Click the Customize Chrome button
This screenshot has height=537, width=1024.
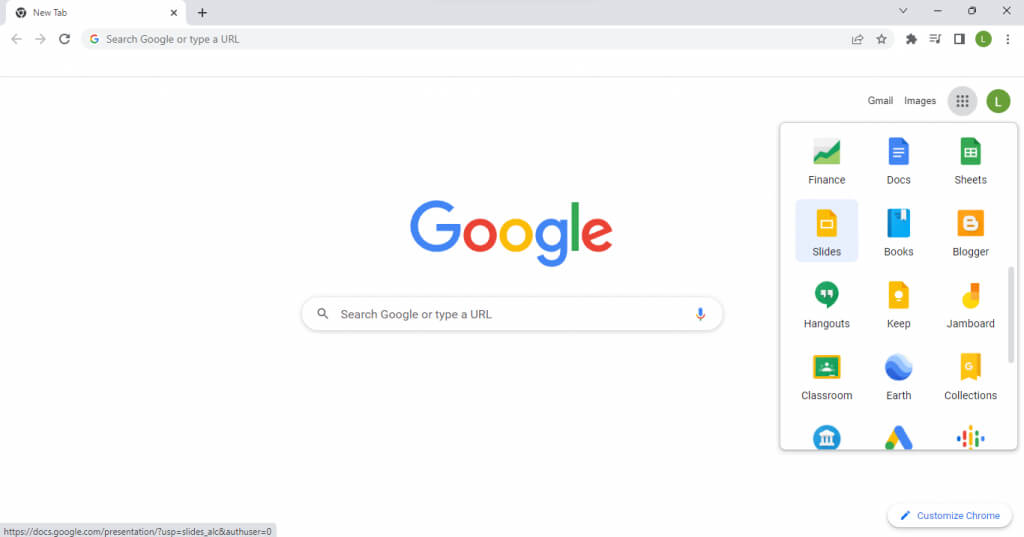950,515
